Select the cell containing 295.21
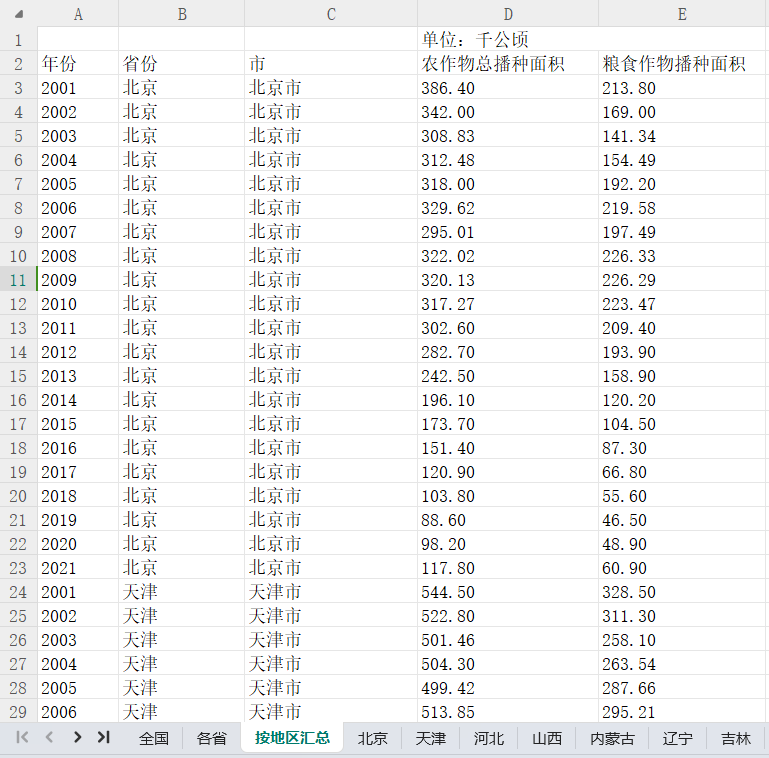769x758 pixels. 682,711
